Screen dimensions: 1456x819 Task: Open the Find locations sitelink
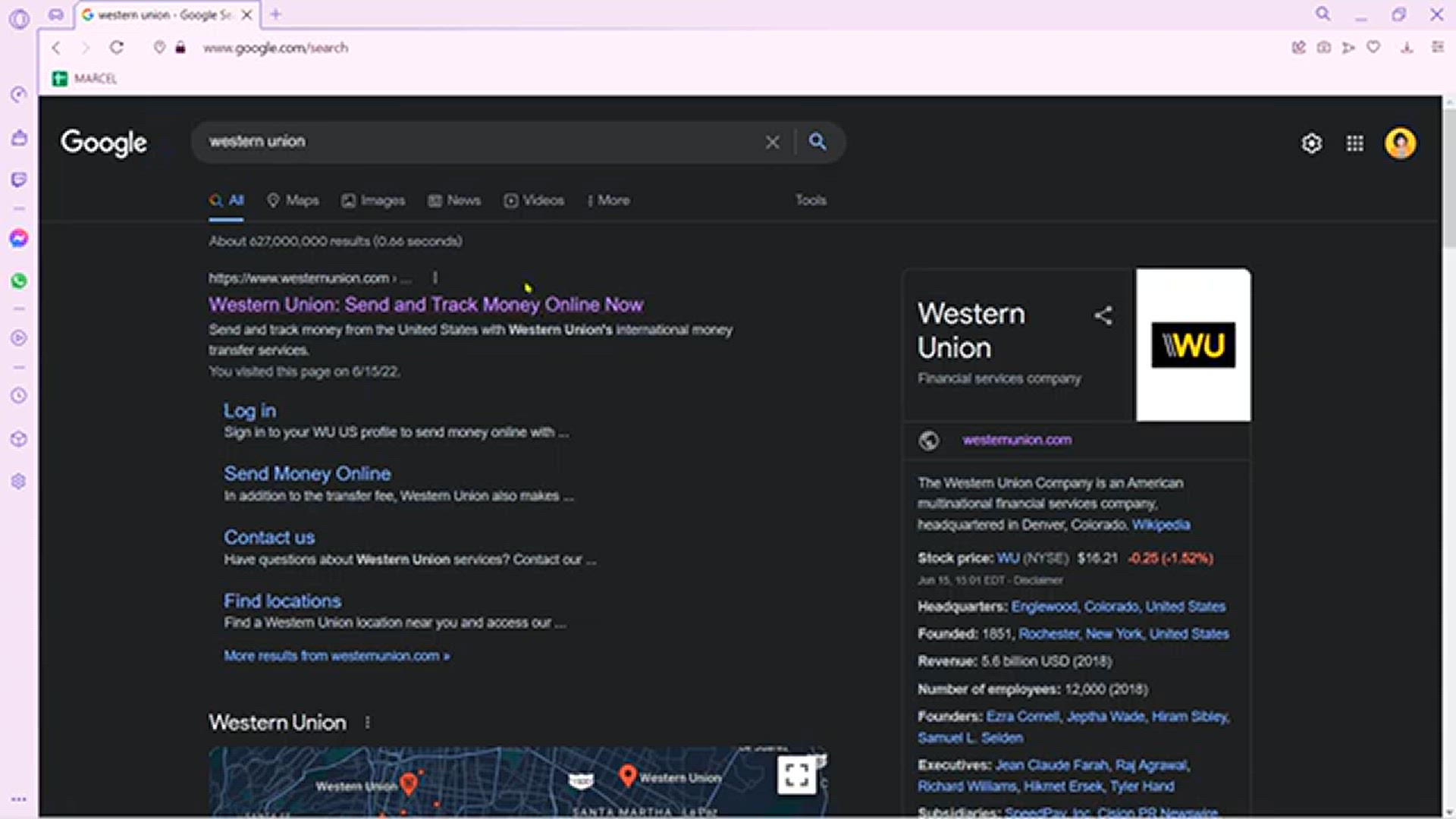[282, 601]
